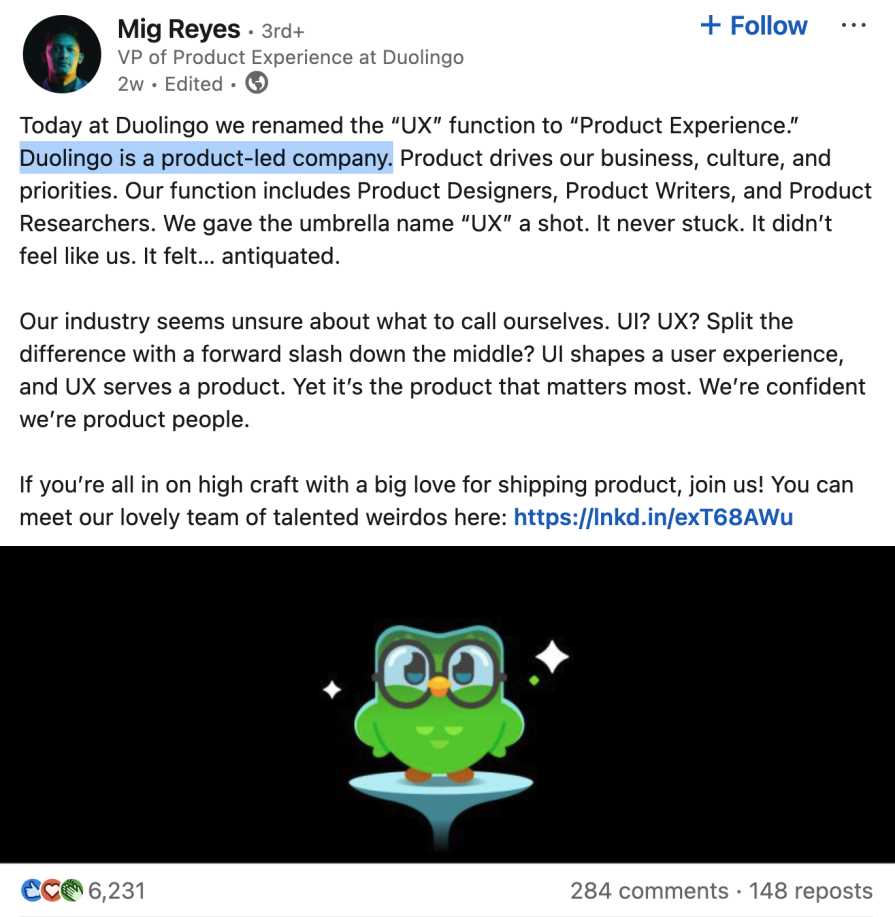The image size is (895, 917).
Task: Expand the overflow menu at top right
Action: (854, 25)
